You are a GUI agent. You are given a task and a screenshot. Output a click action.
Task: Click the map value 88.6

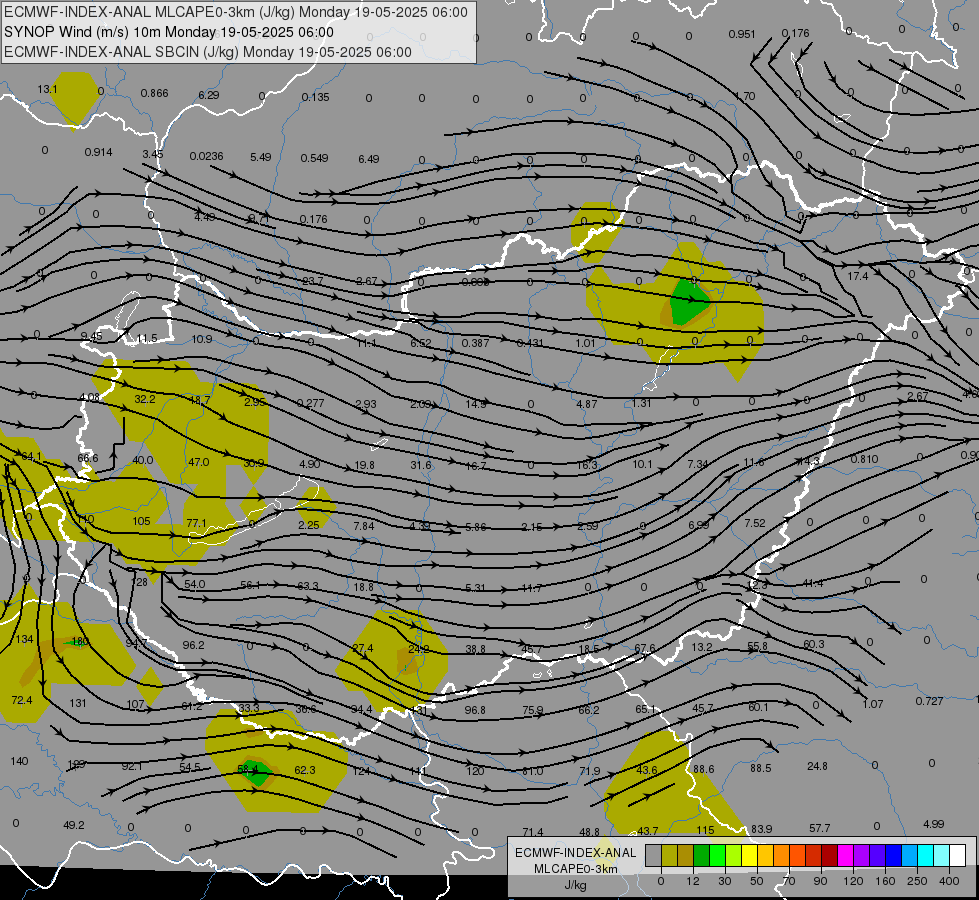(x=704, y=769)
